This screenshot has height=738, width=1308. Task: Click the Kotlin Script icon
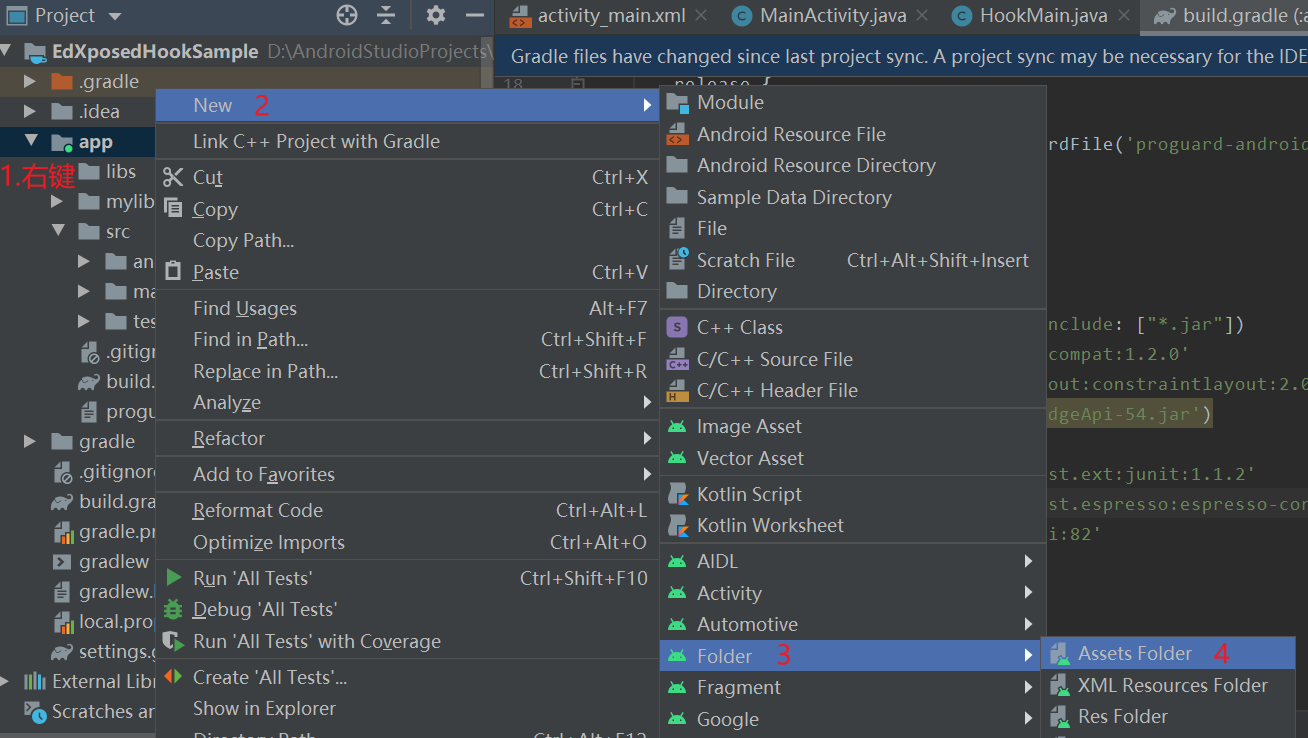pyautogui.click(x=678, y=494)
